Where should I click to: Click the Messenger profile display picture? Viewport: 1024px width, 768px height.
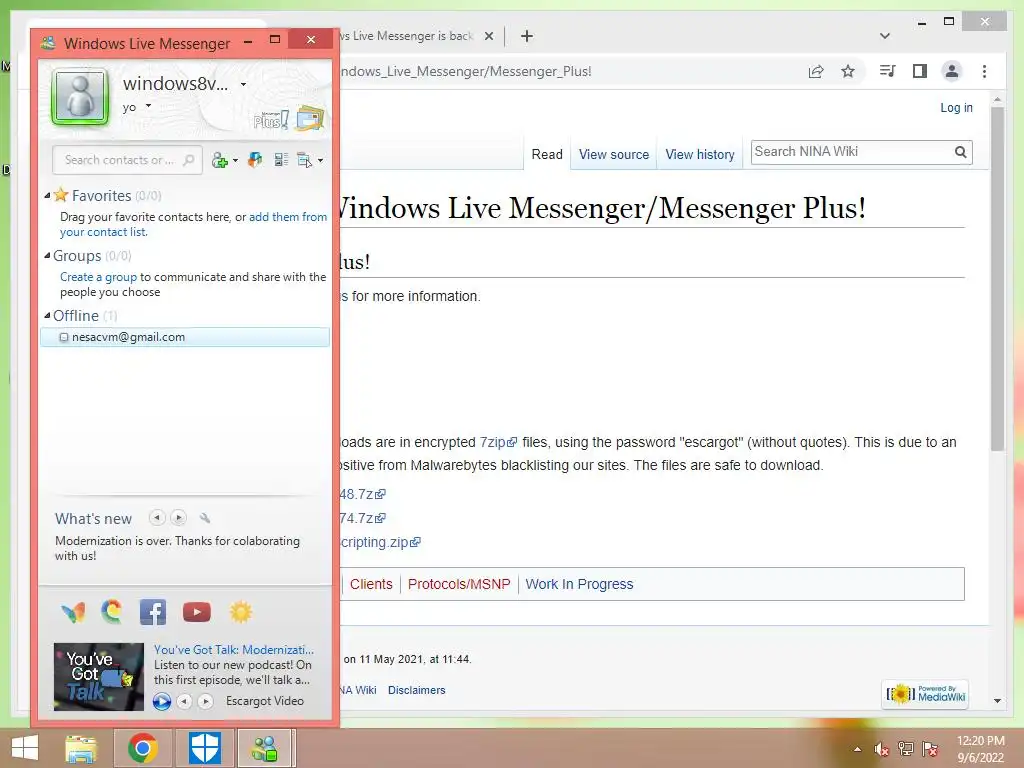pos(80,96)
